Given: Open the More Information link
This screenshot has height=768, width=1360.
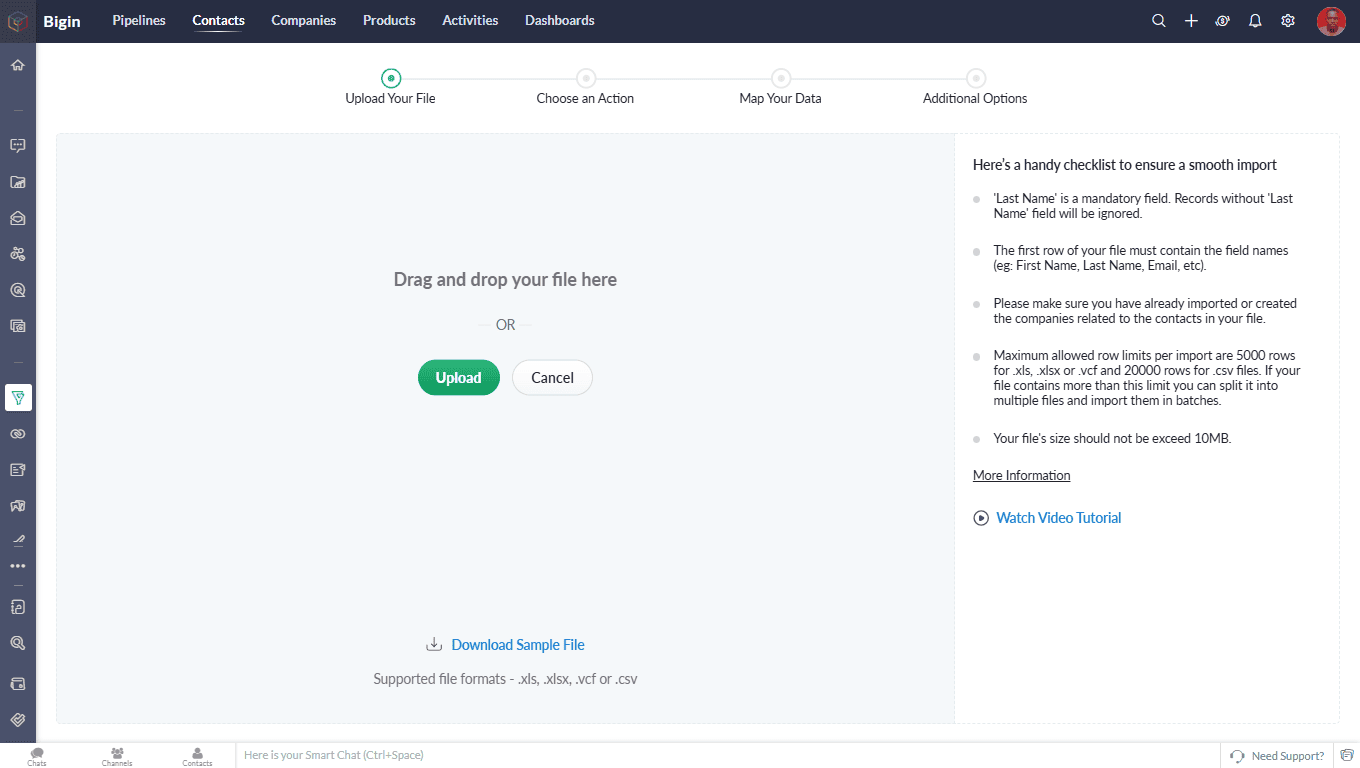Looking at the screenshot, I should click(1022, 475).
